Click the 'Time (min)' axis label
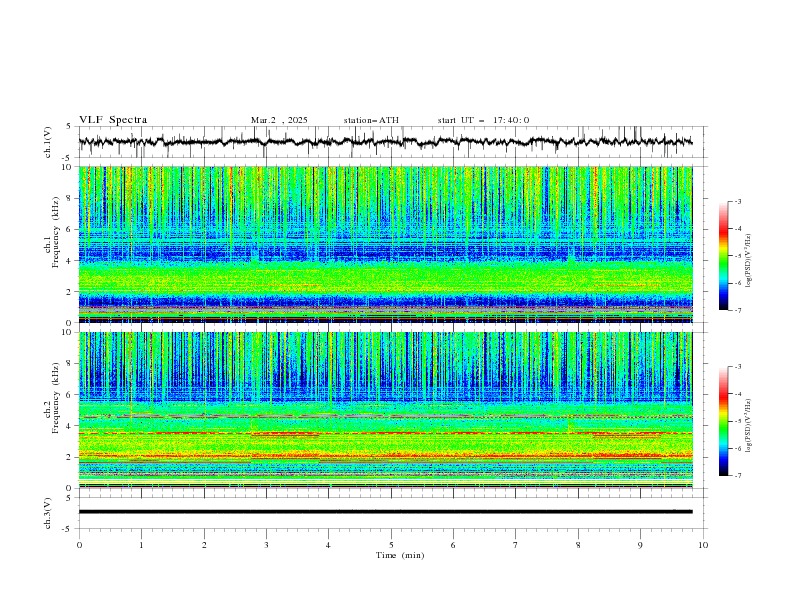The image size is (792, 612). coord(400,555)
